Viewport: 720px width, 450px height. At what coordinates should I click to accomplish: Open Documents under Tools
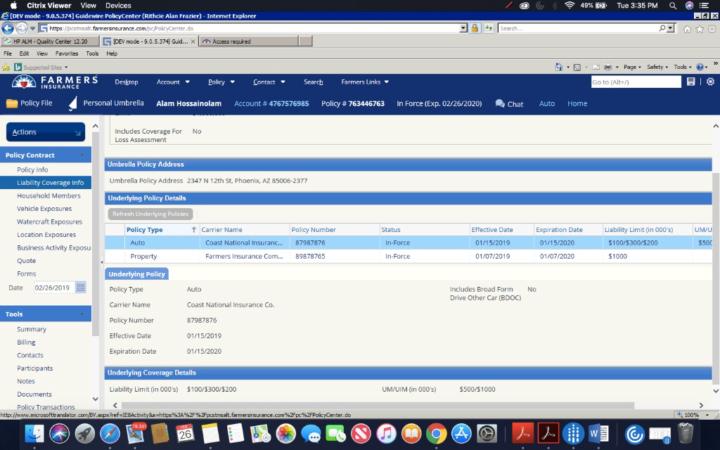(34, 394)
